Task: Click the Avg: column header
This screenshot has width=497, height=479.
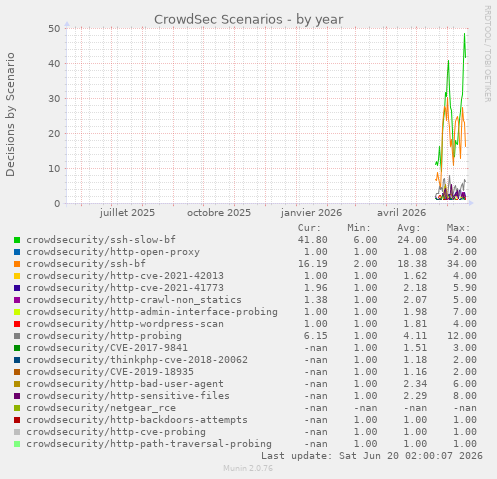Action: pos(409,228)
